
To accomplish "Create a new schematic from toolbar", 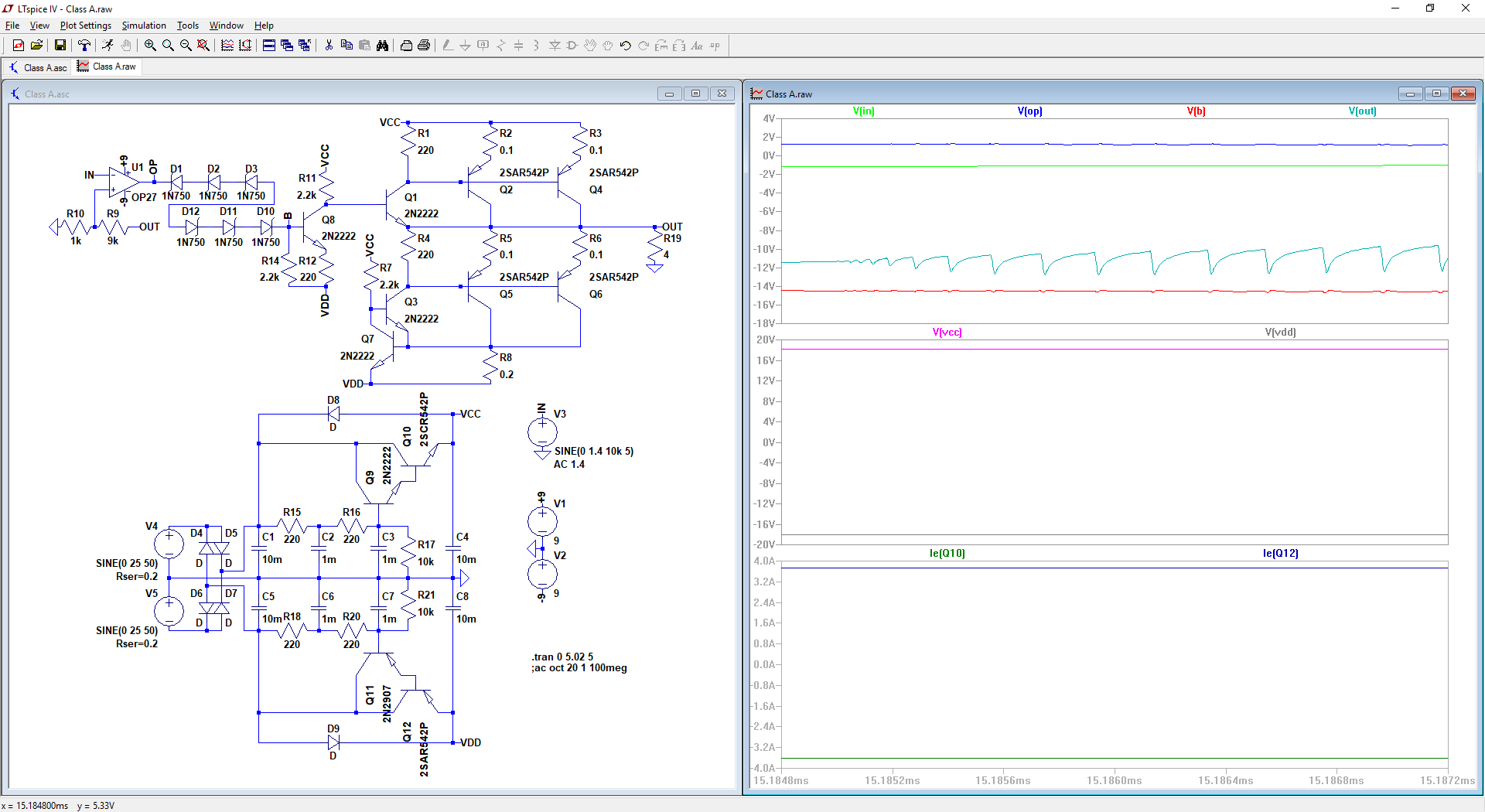I will [x=19, y=46].
